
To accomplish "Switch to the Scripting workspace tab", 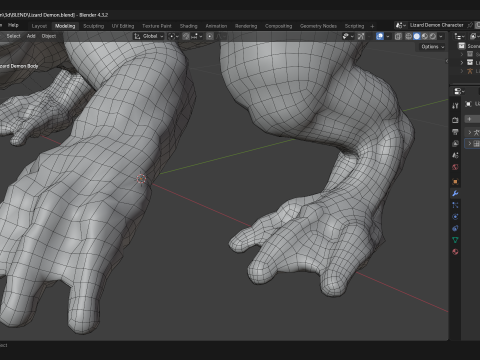I will click(354, 26).
